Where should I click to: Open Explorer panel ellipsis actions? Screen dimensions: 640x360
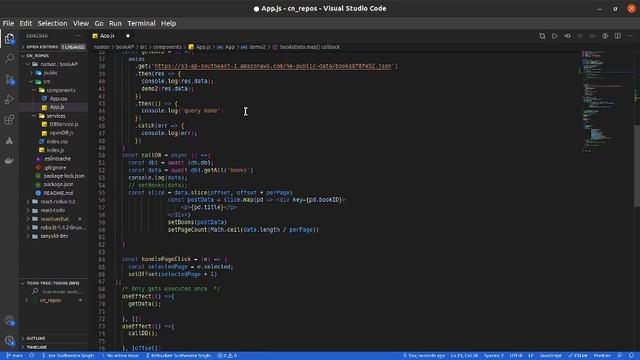(x=78, y=36)
